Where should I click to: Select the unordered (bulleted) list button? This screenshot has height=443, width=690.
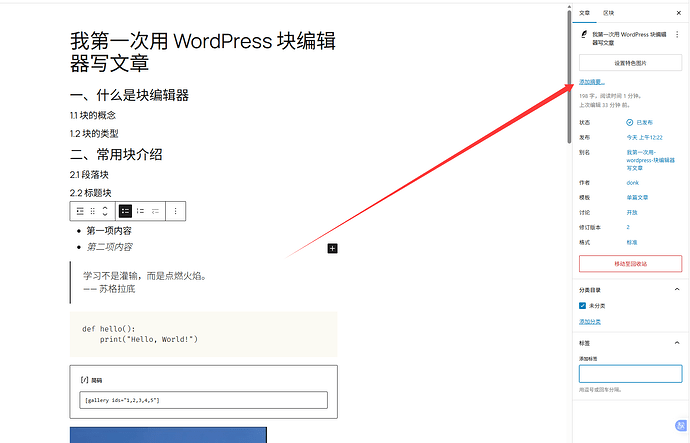125,211
